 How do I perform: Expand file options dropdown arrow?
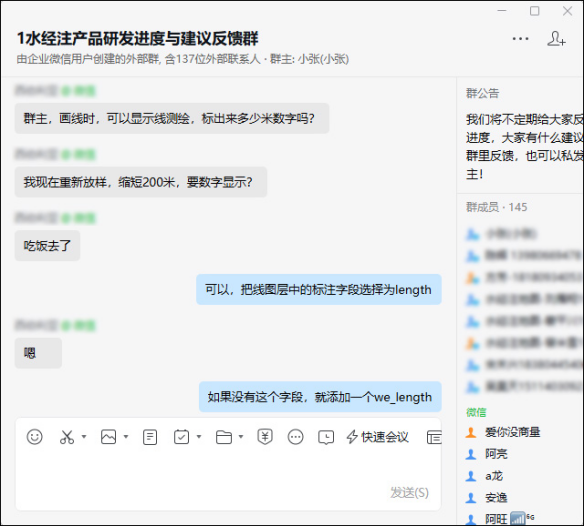241,436
